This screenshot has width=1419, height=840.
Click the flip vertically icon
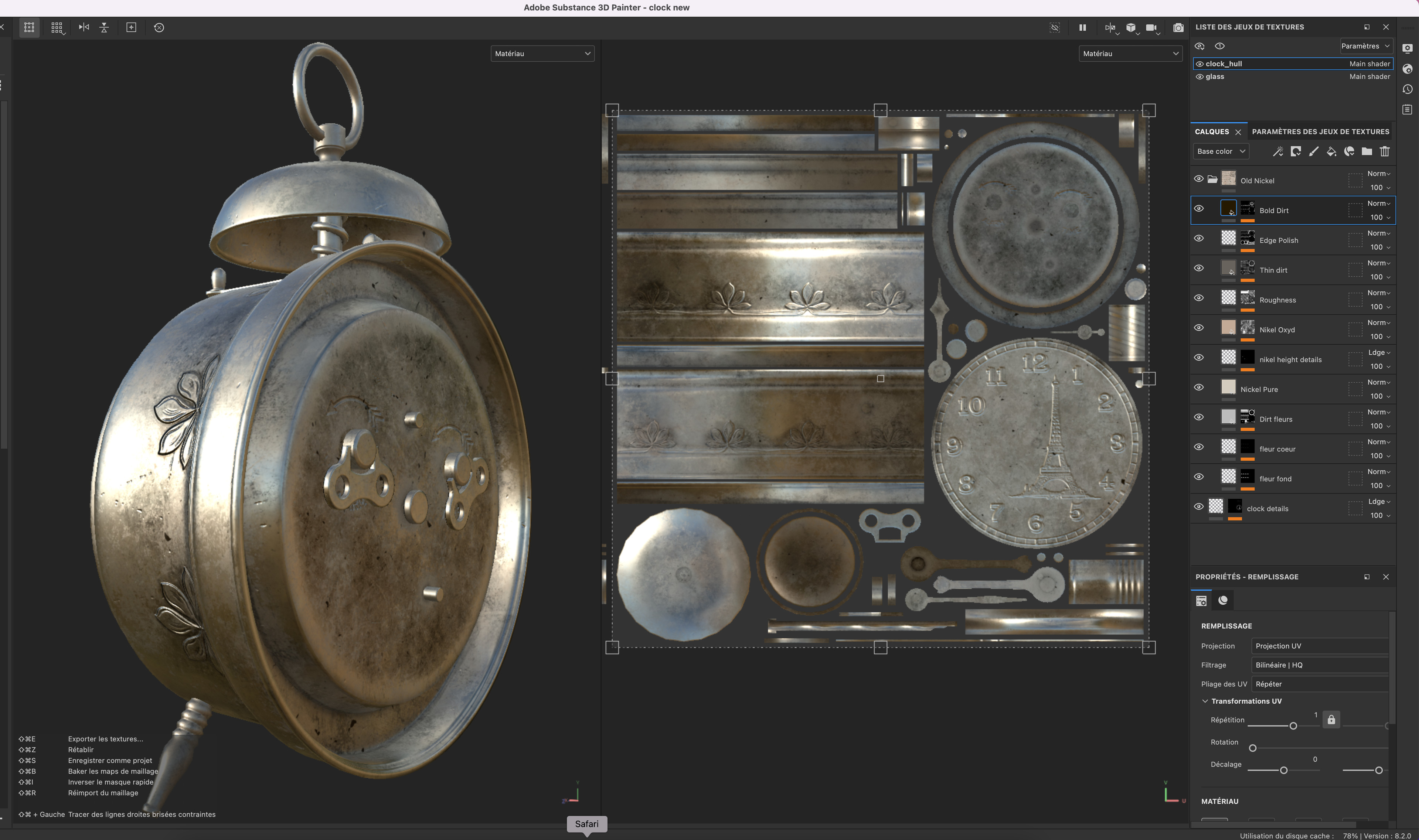click(x=104, y=27)
